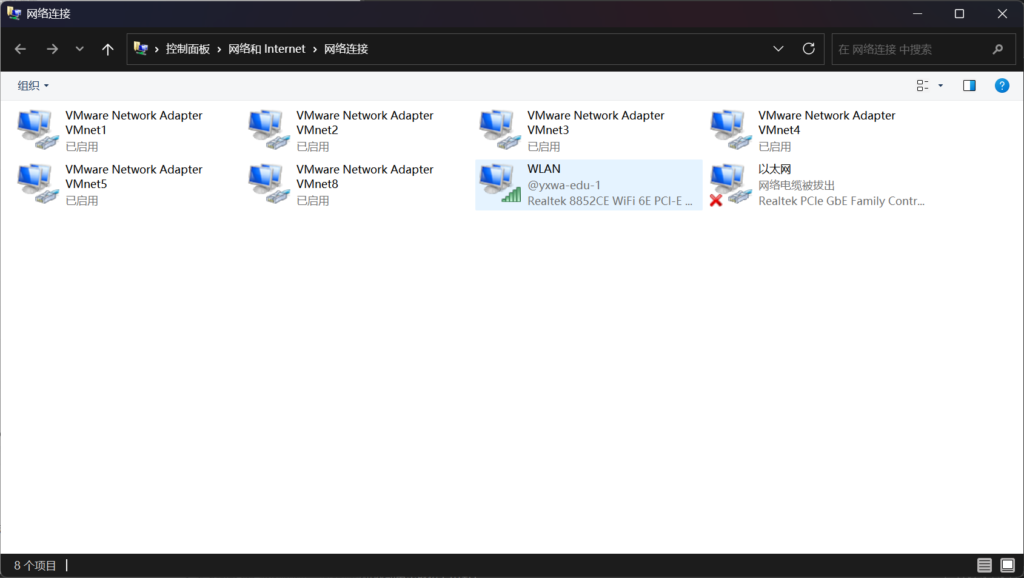
Task: Toggle the preview pane button
Action: tap(969, 86)
